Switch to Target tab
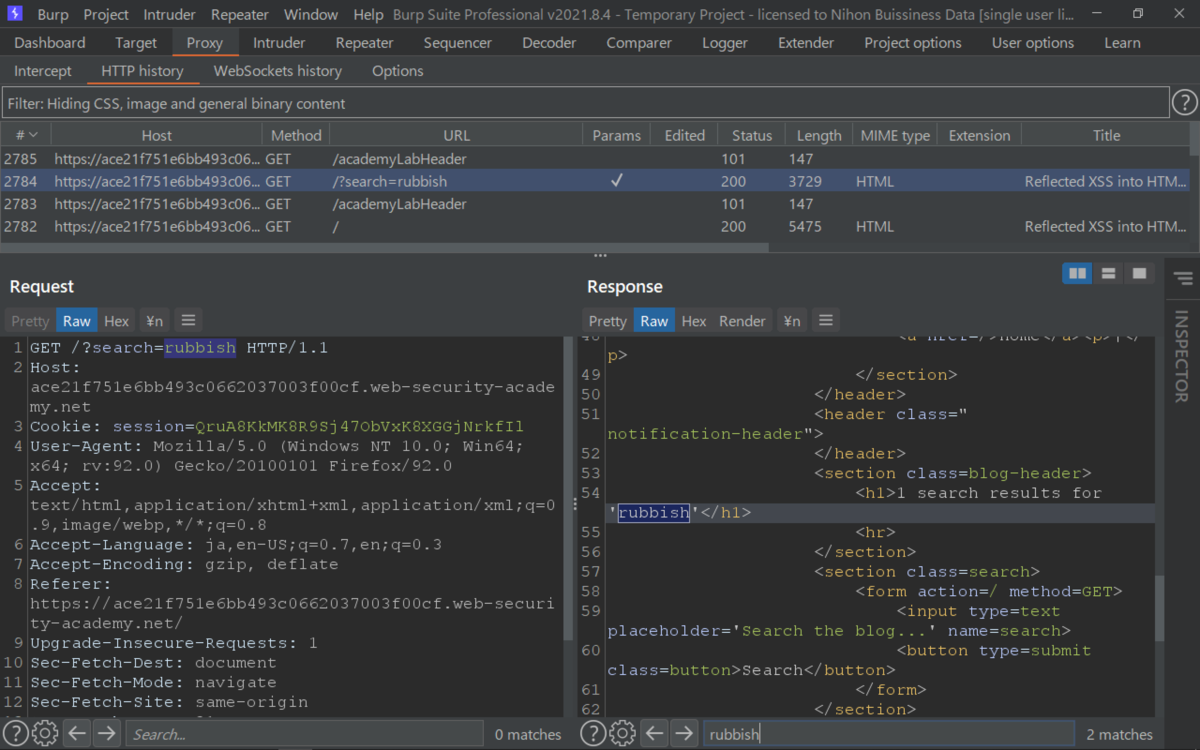 (x=136, y=43)
